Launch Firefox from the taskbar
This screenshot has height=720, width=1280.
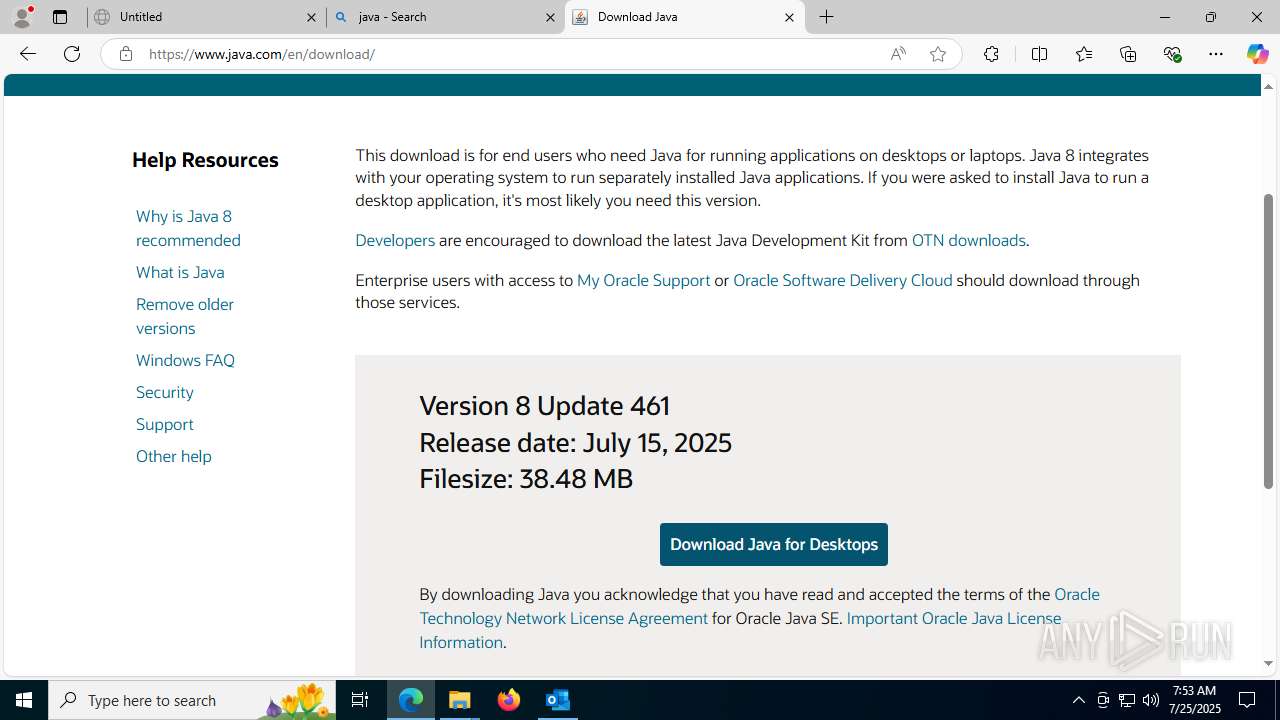click(x=509, y=700)
